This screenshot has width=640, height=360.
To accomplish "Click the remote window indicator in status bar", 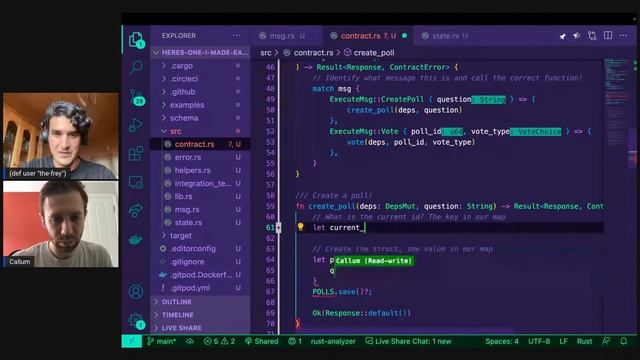I will (x=131, y=341).
